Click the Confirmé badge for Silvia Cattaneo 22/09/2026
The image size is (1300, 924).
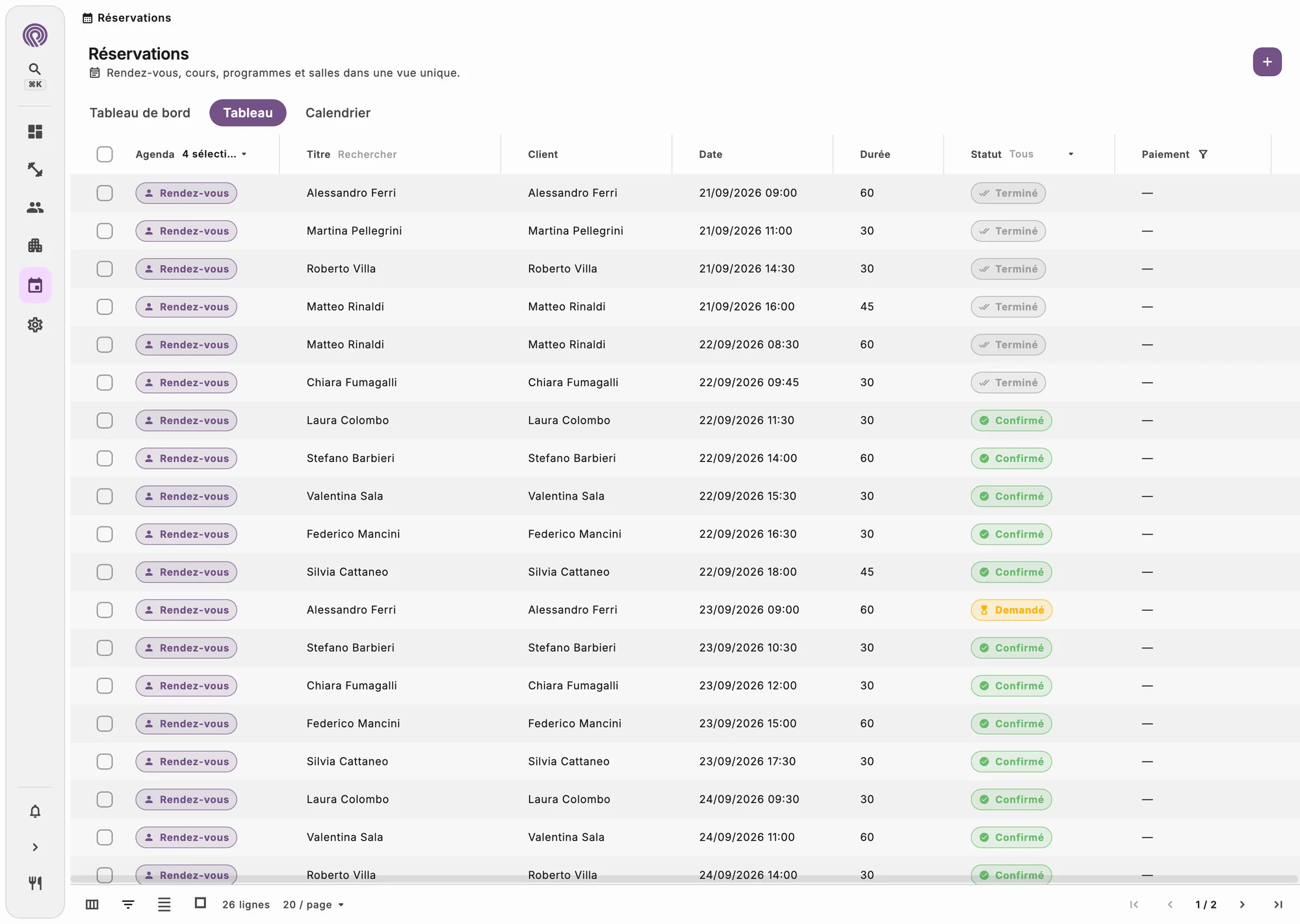click(1011, 572)
